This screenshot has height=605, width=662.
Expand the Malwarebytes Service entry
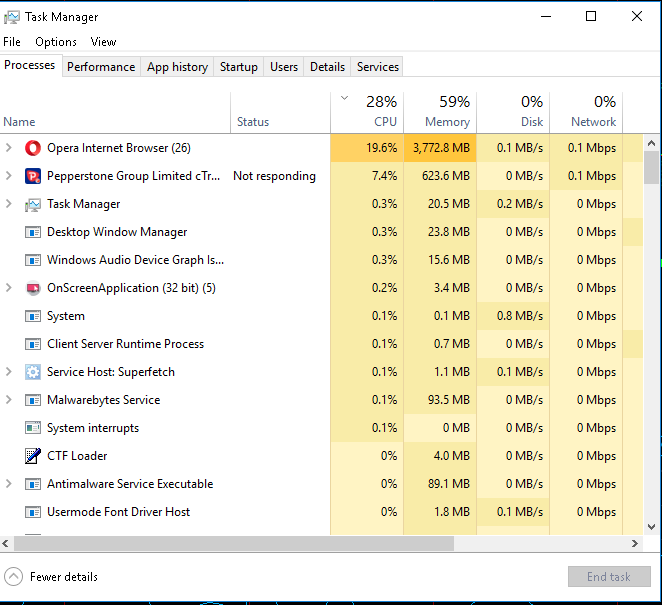point(8,400)
